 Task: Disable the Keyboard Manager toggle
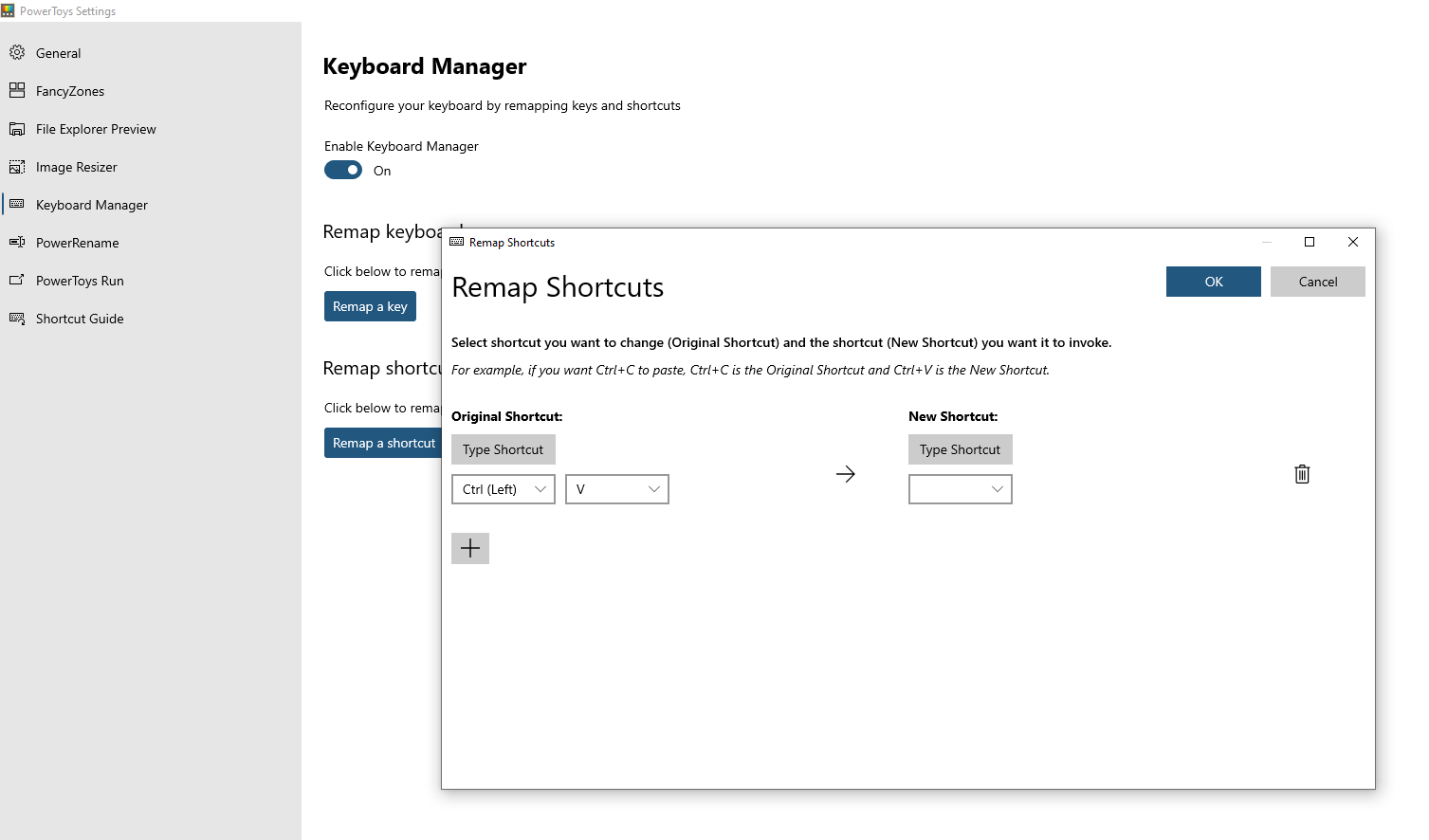pyautogui.click(x=342, y=170)
